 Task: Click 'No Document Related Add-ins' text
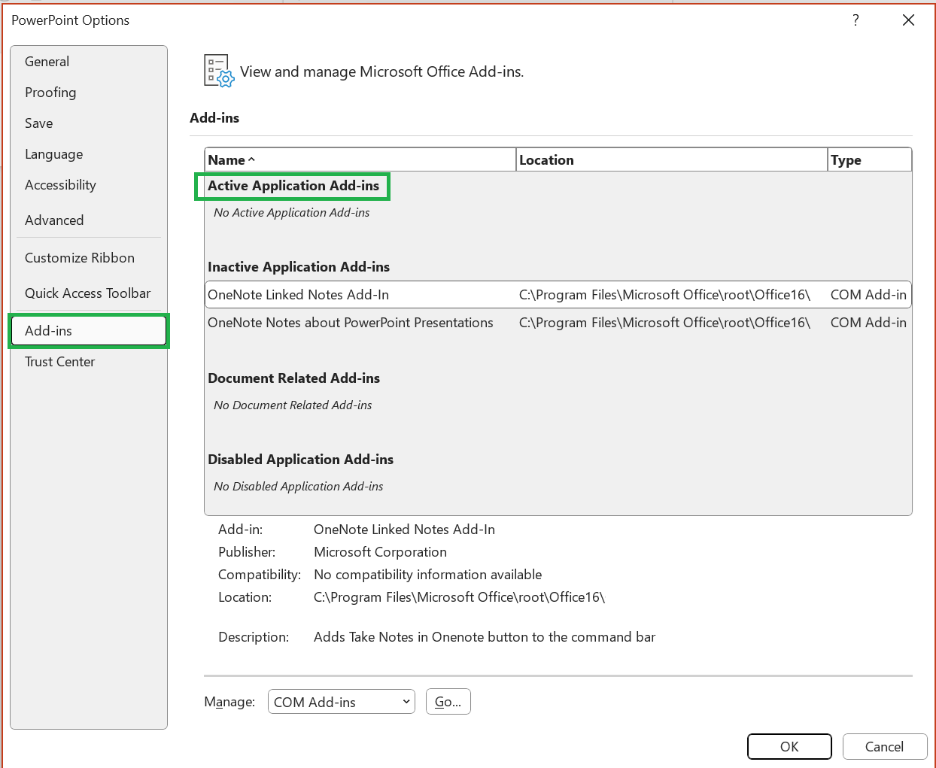pos(292,405)
